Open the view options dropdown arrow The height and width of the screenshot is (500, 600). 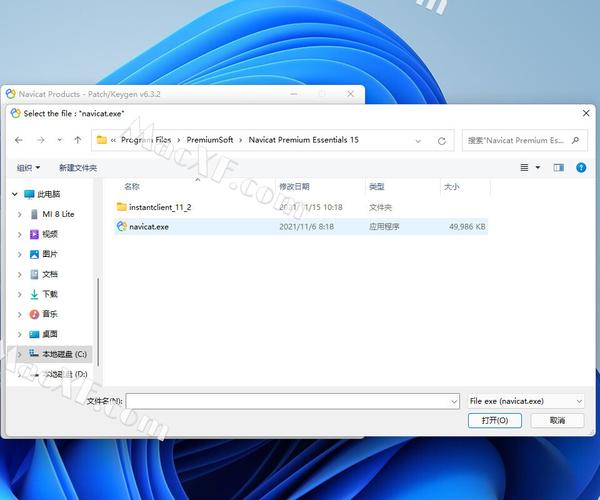point(538,168)
